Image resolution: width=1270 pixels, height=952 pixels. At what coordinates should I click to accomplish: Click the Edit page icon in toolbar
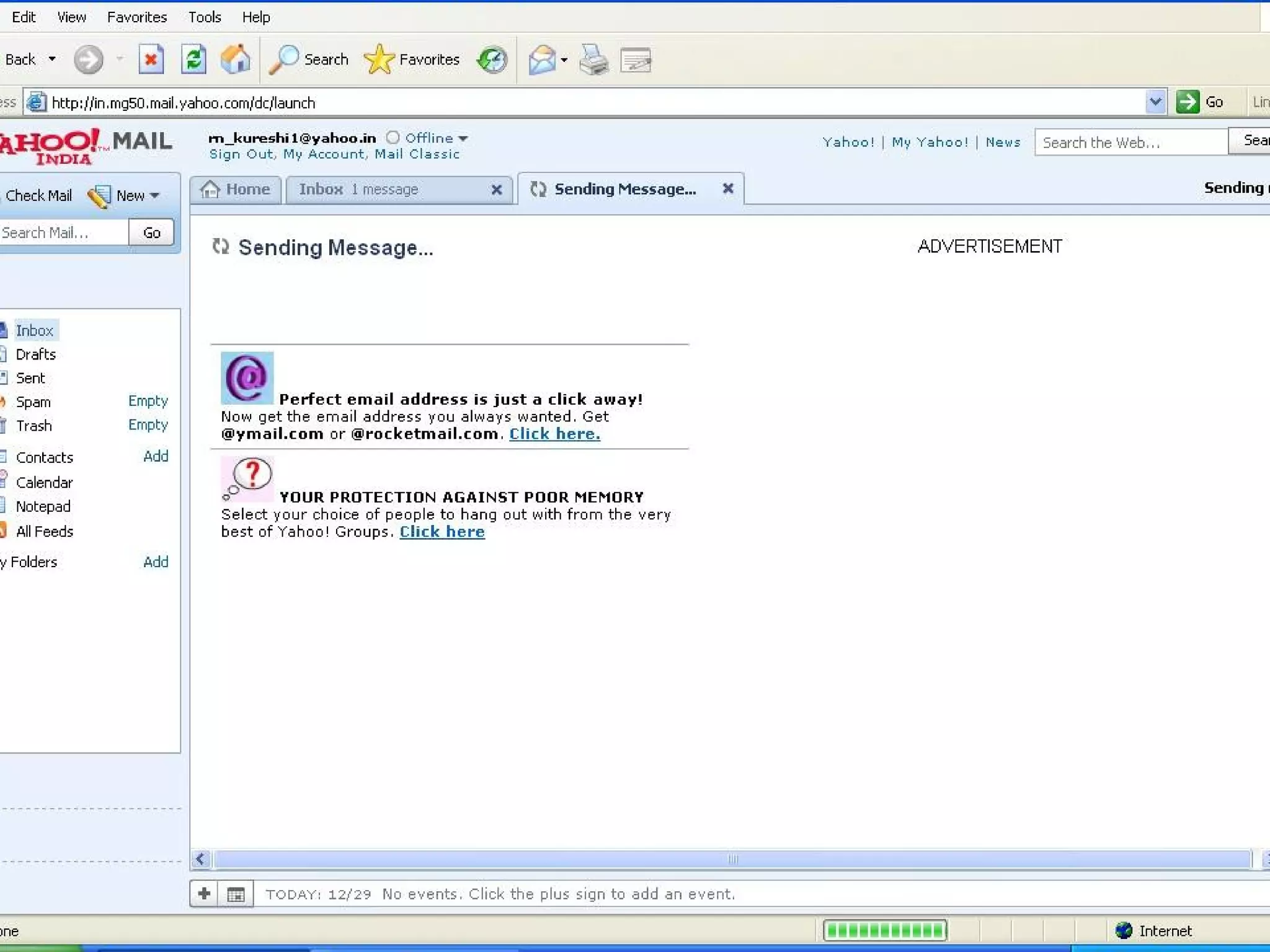pos(636,60)
